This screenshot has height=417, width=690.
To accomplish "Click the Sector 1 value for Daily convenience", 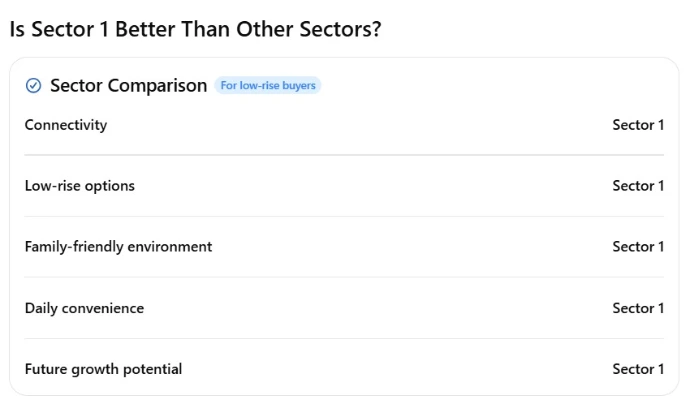I will pyautogui.click(x=638, y=308).
